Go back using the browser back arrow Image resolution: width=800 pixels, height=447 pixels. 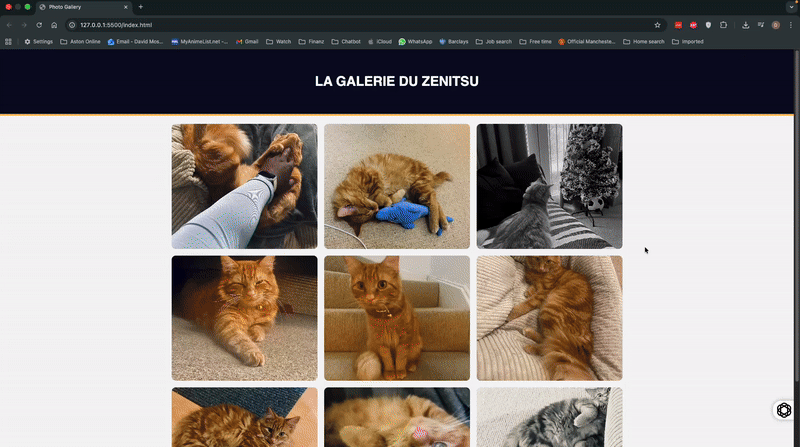[9, 25]
